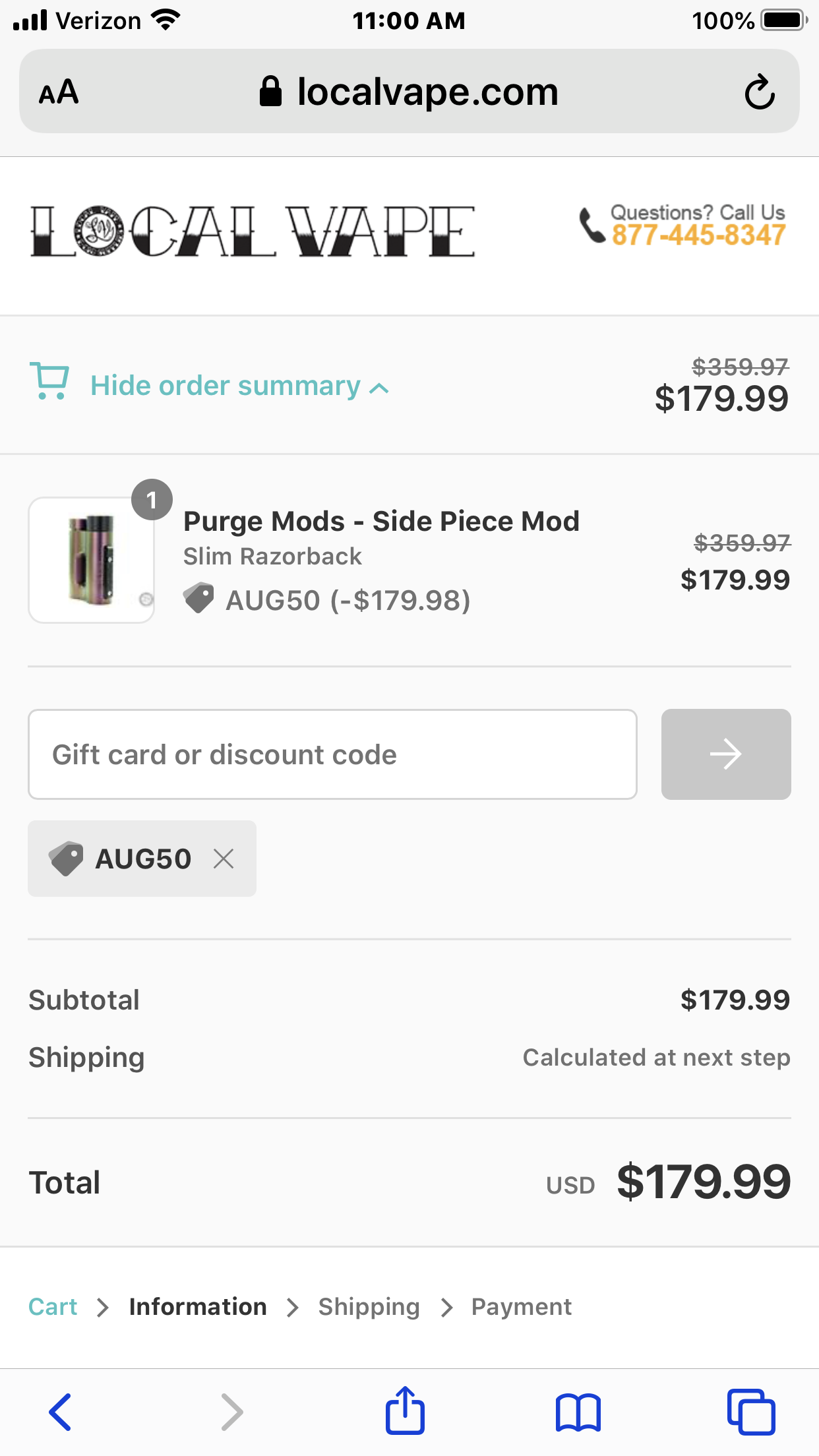Apply discount code with arrow button
The height and width of the screenshot is (1456, 819).
725,754
